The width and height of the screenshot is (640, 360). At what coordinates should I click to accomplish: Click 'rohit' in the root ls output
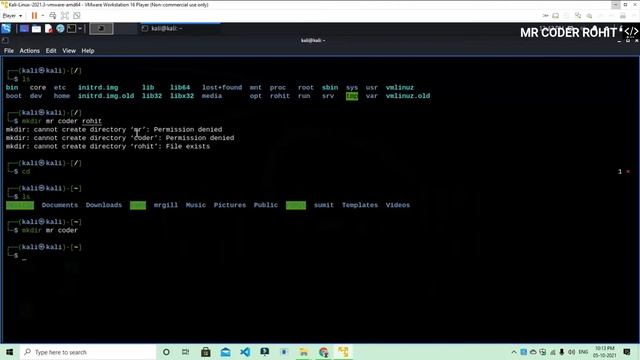coord(280,96)
